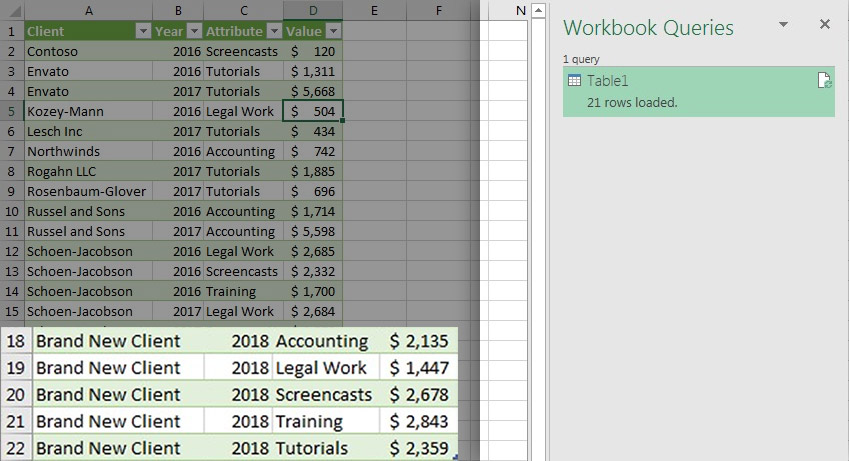This screenshot has width=849, height=461.
Task: Open the Client column filter dropdown
Action: pyautogui.click(x=143, y=31)
